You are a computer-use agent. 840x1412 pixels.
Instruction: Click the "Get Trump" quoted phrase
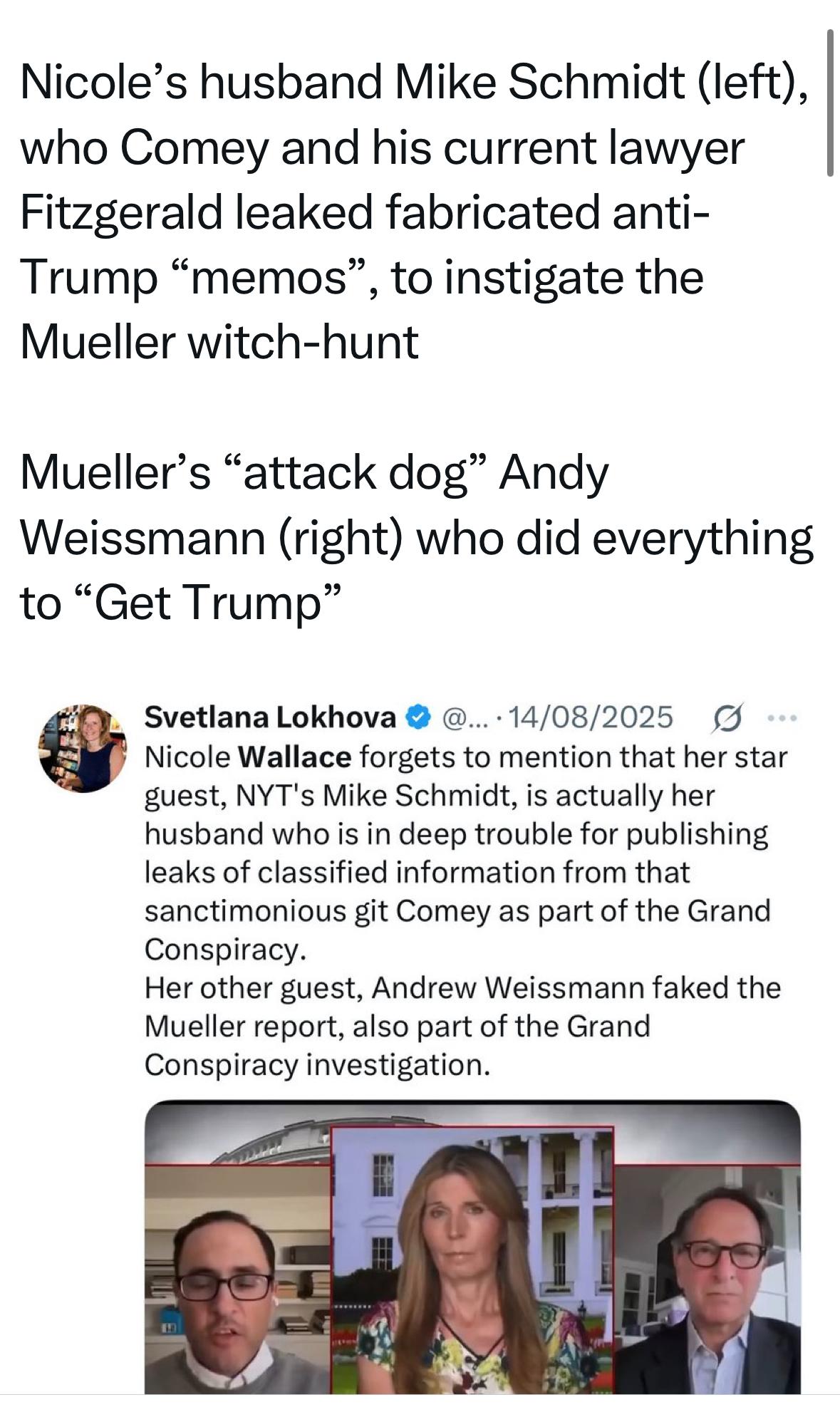pos(207,603)
